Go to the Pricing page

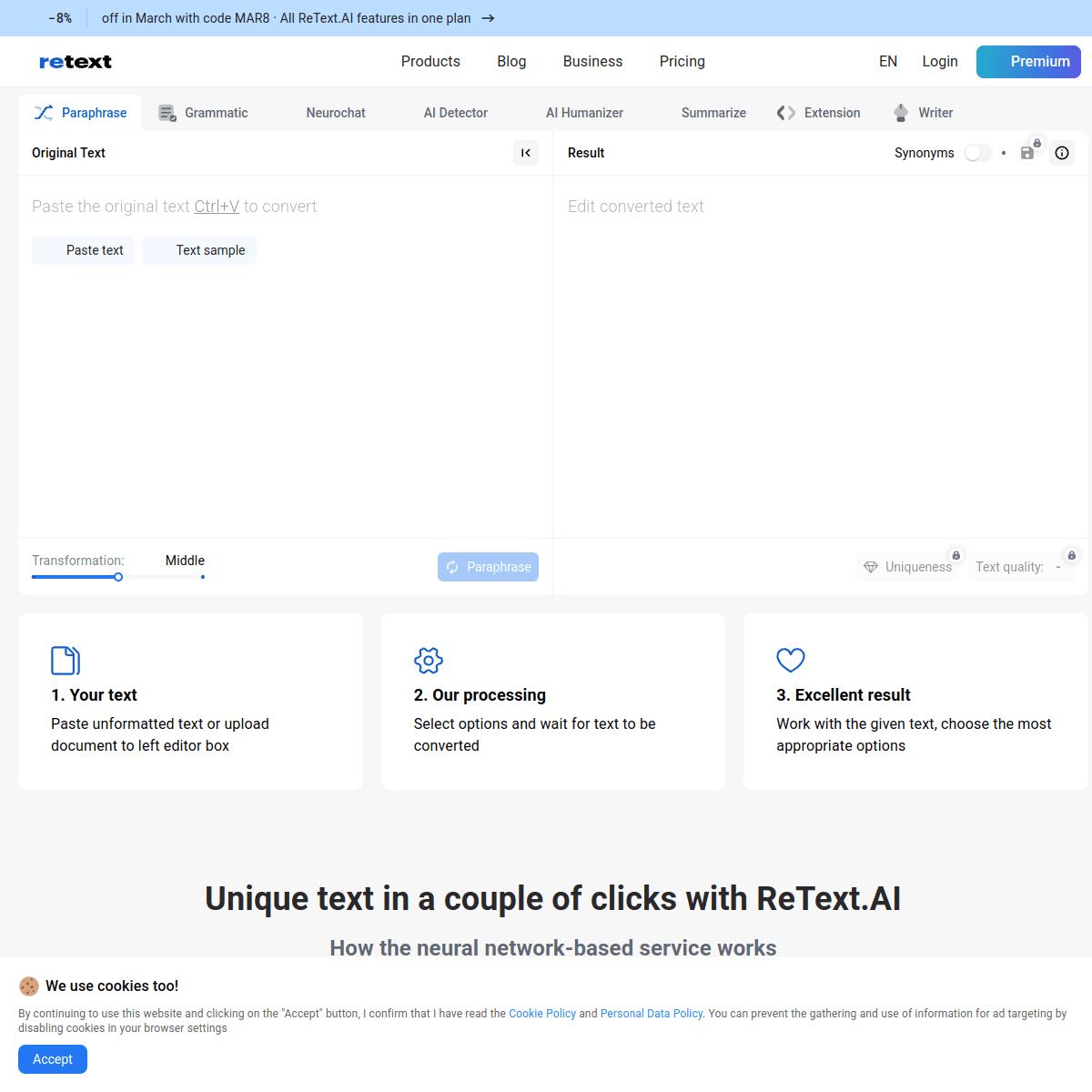pos(682,62)
